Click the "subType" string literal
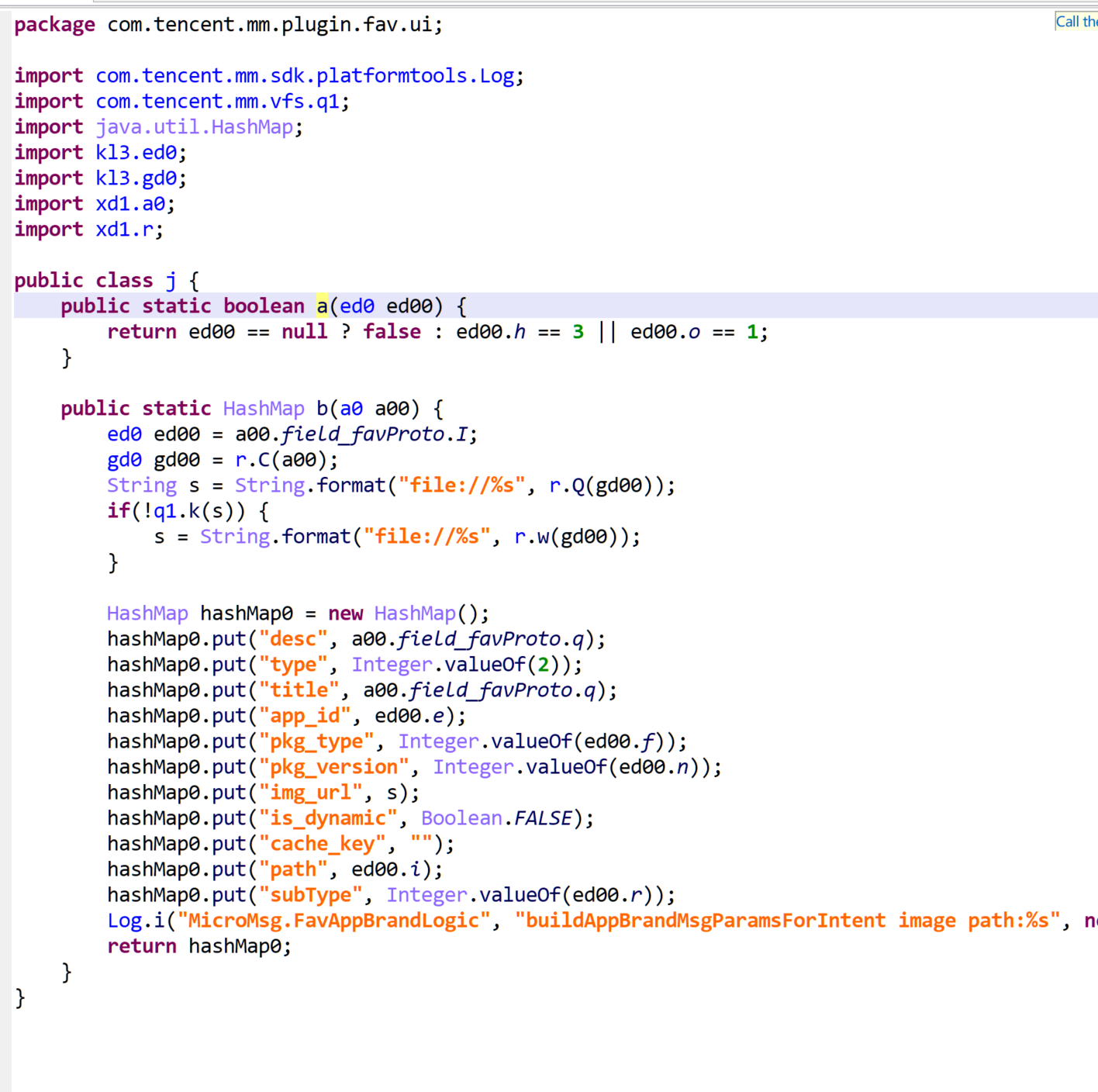The image size is (1098, 1092). click(x=310, y=895)
